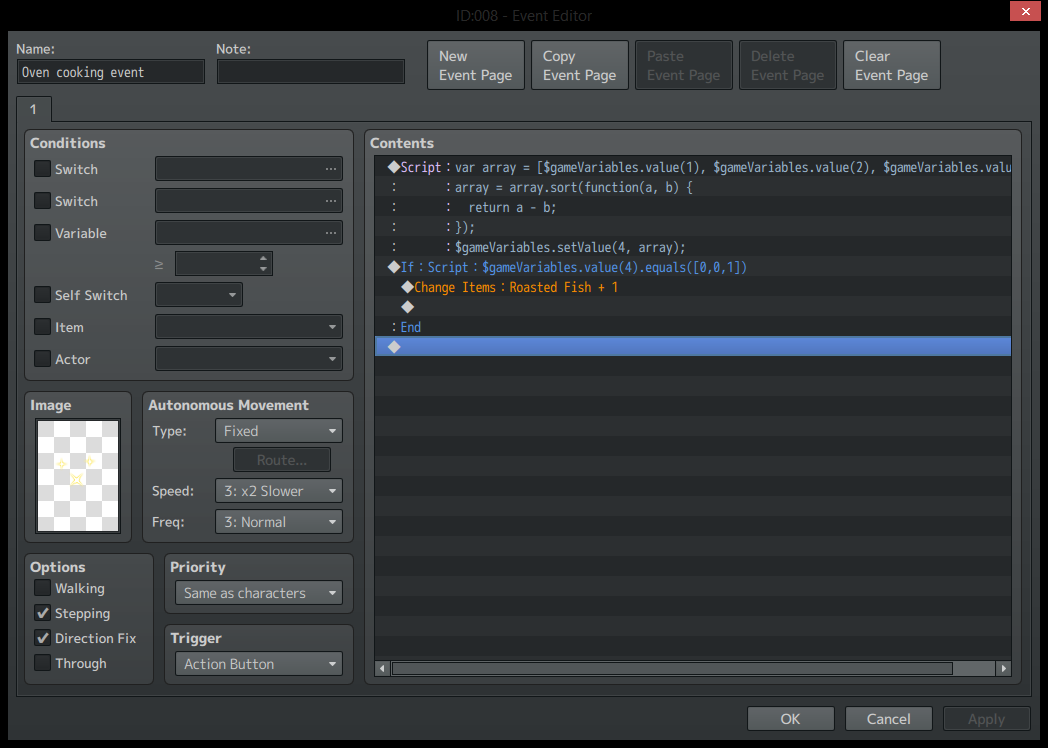Image resolution: width=1048 pixels, height=748 pixels.
Task: Open the Trigger Action Button dropdown
Action: coord(259,664)
